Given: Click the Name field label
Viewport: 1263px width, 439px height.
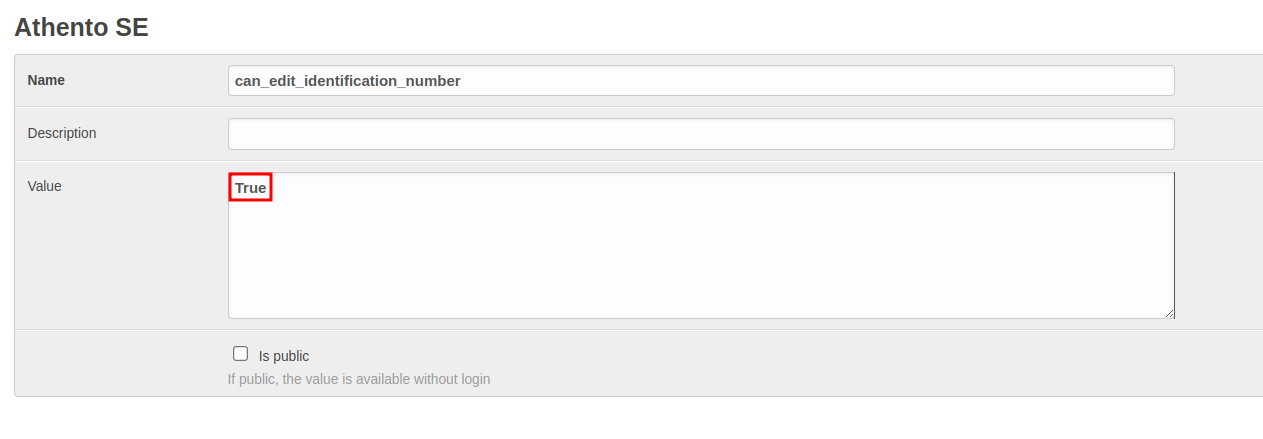Looking at the screenshot, I should click(46, 80).
